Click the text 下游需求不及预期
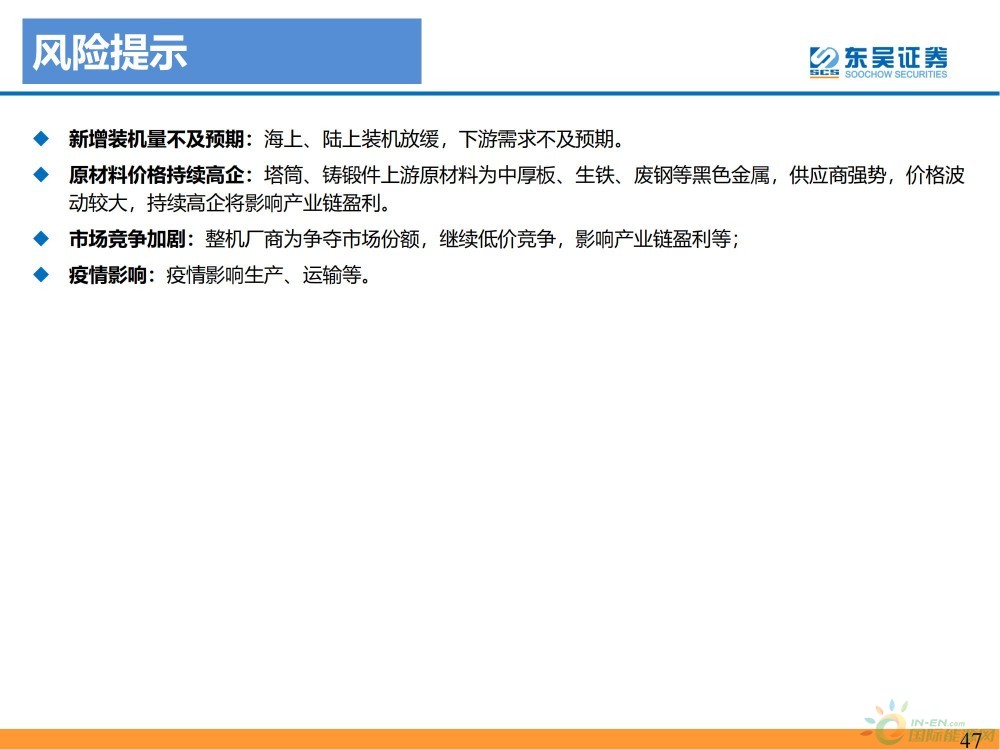Screen dimensions: 1000x750 pyautogui.click(x=536, y=138)
